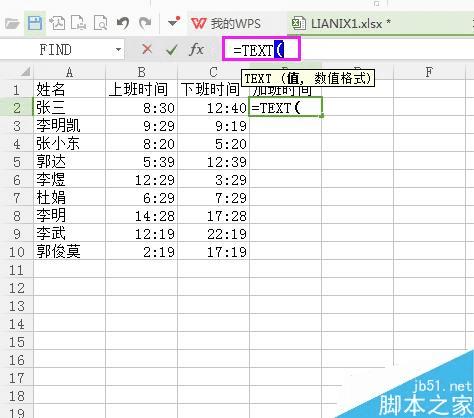This screenshot has width=474, height=418.
Task: Click cell with name 张三
Action: (x=69, y=107)
